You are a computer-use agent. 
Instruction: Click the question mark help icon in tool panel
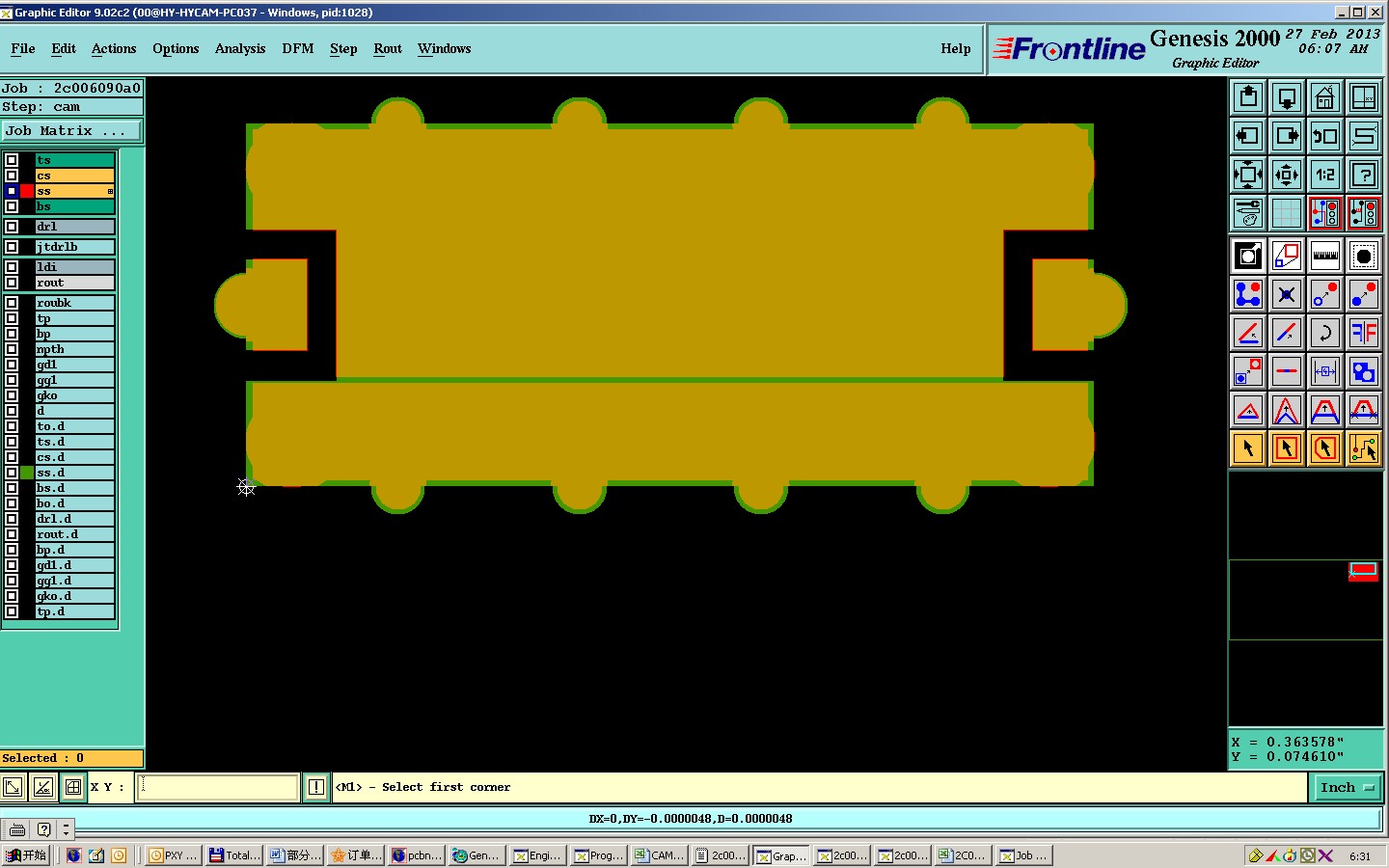[1364, 175]
